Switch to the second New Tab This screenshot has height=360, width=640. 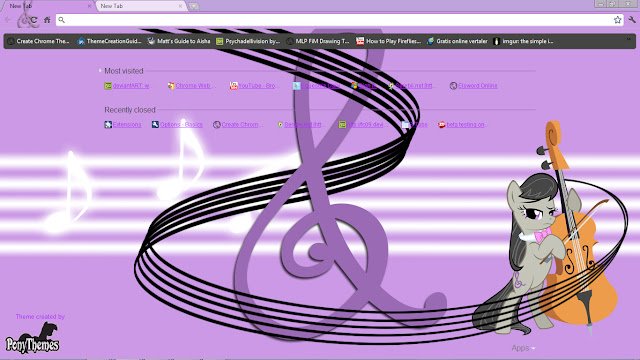click(x=141, y=6)
